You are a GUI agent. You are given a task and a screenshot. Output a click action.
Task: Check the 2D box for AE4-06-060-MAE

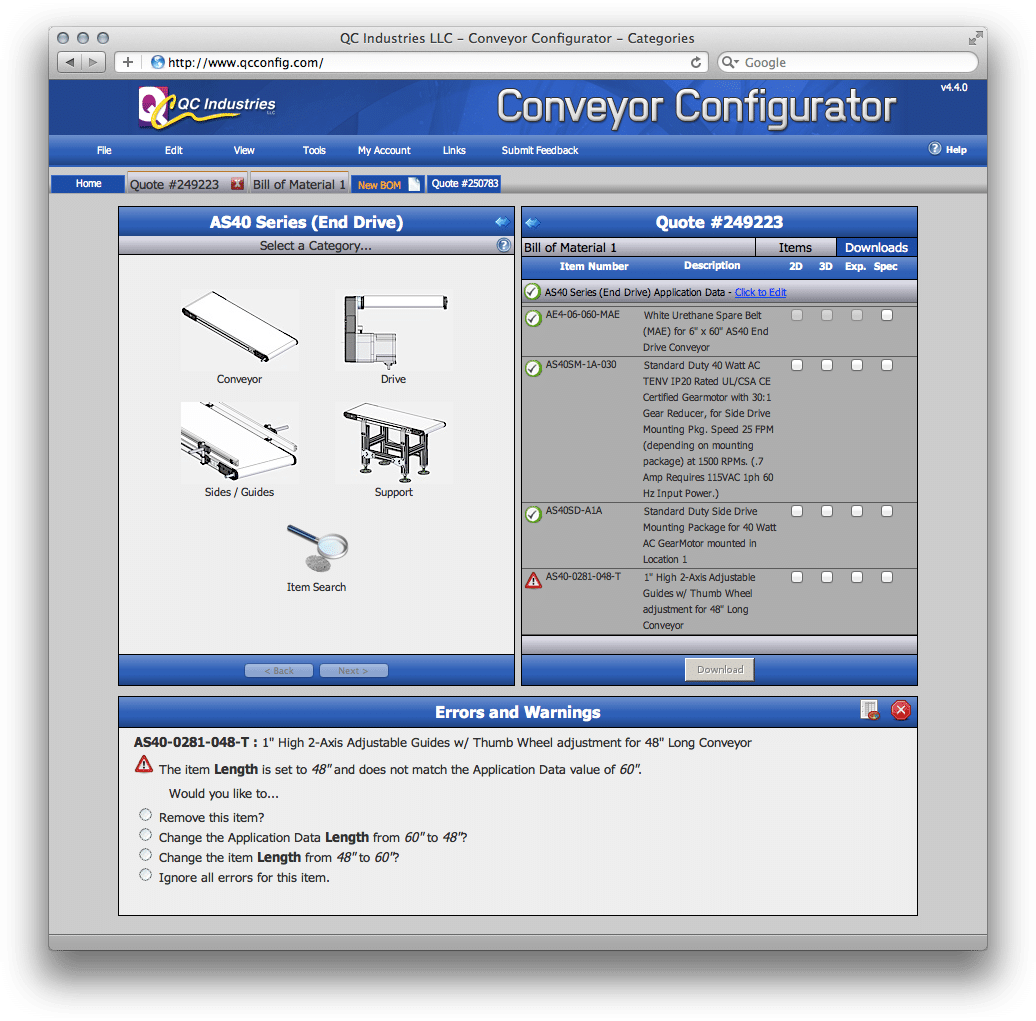796,315
